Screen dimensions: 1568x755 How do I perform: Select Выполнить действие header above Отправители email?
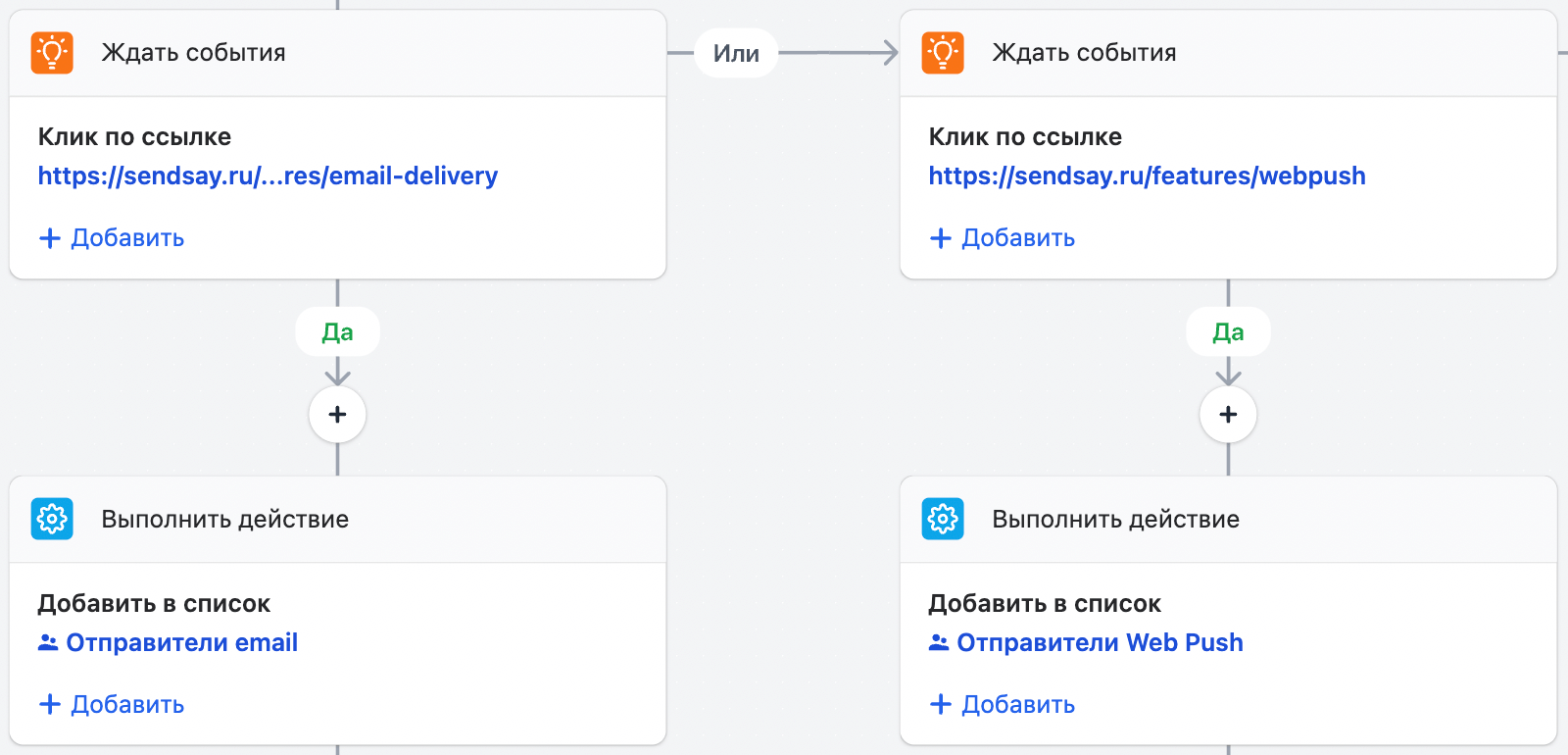[224, 519]
